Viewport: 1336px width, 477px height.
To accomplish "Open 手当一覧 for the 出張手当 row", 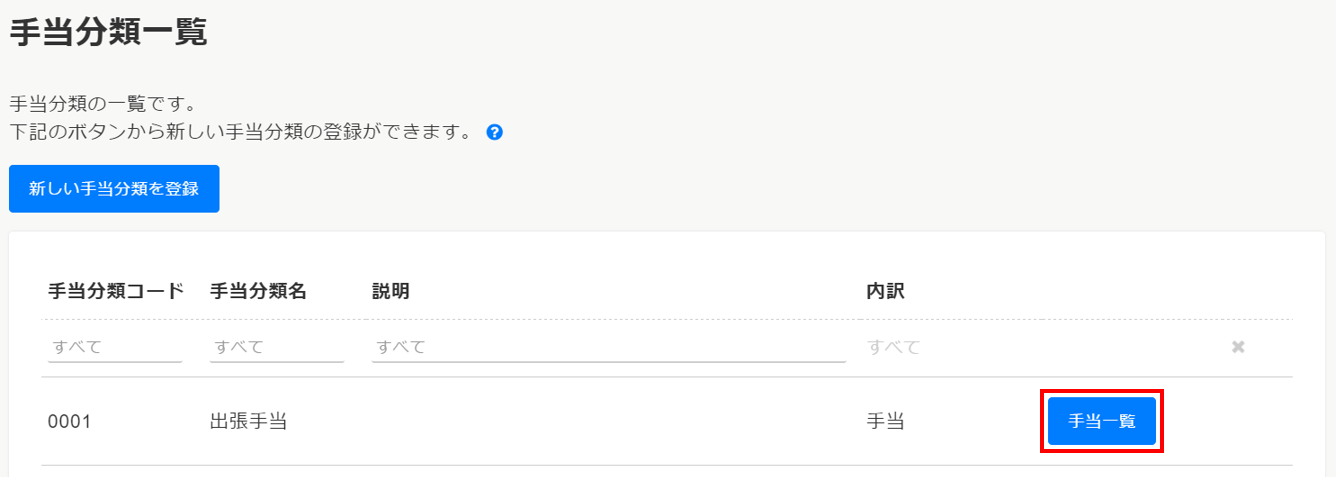I will point(1101,421).
